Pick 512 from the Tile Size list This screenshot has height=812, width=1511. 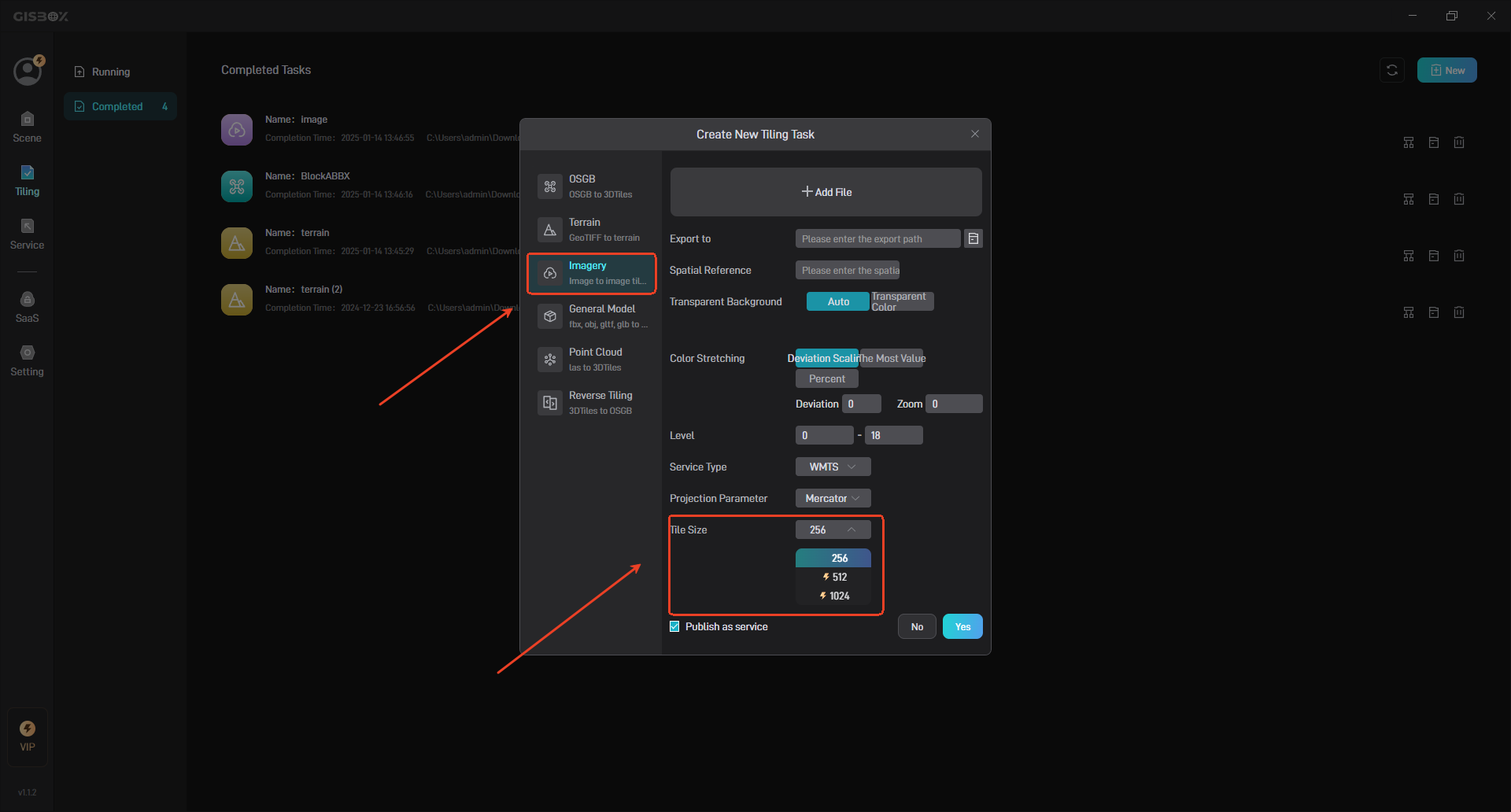click(833, 577)
